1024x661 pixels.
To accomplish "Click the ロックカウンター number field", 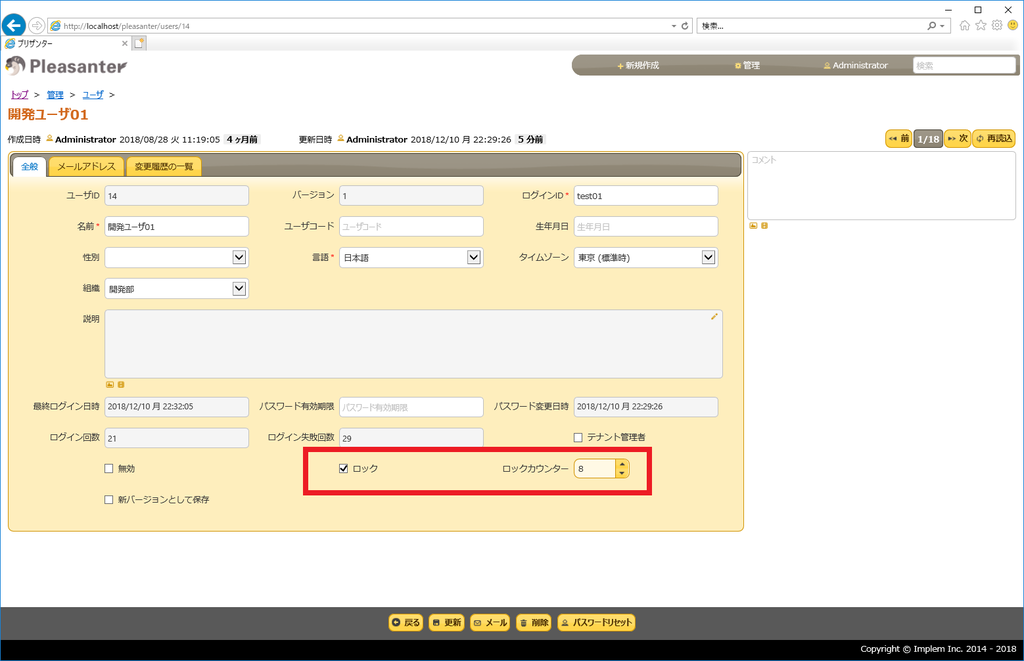I will [x=595, y=468].
